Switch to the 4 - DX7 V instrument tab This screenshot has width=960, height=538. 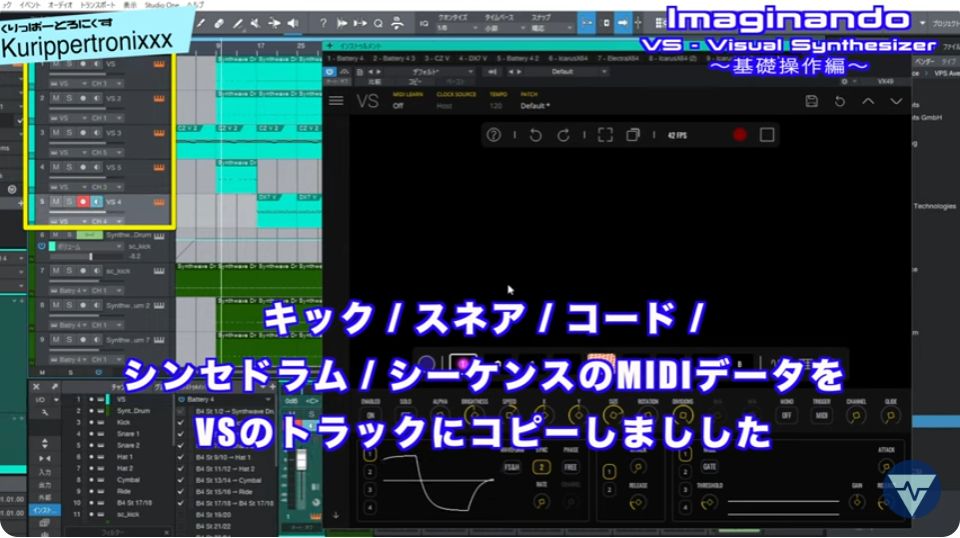(x=472, y=59)
